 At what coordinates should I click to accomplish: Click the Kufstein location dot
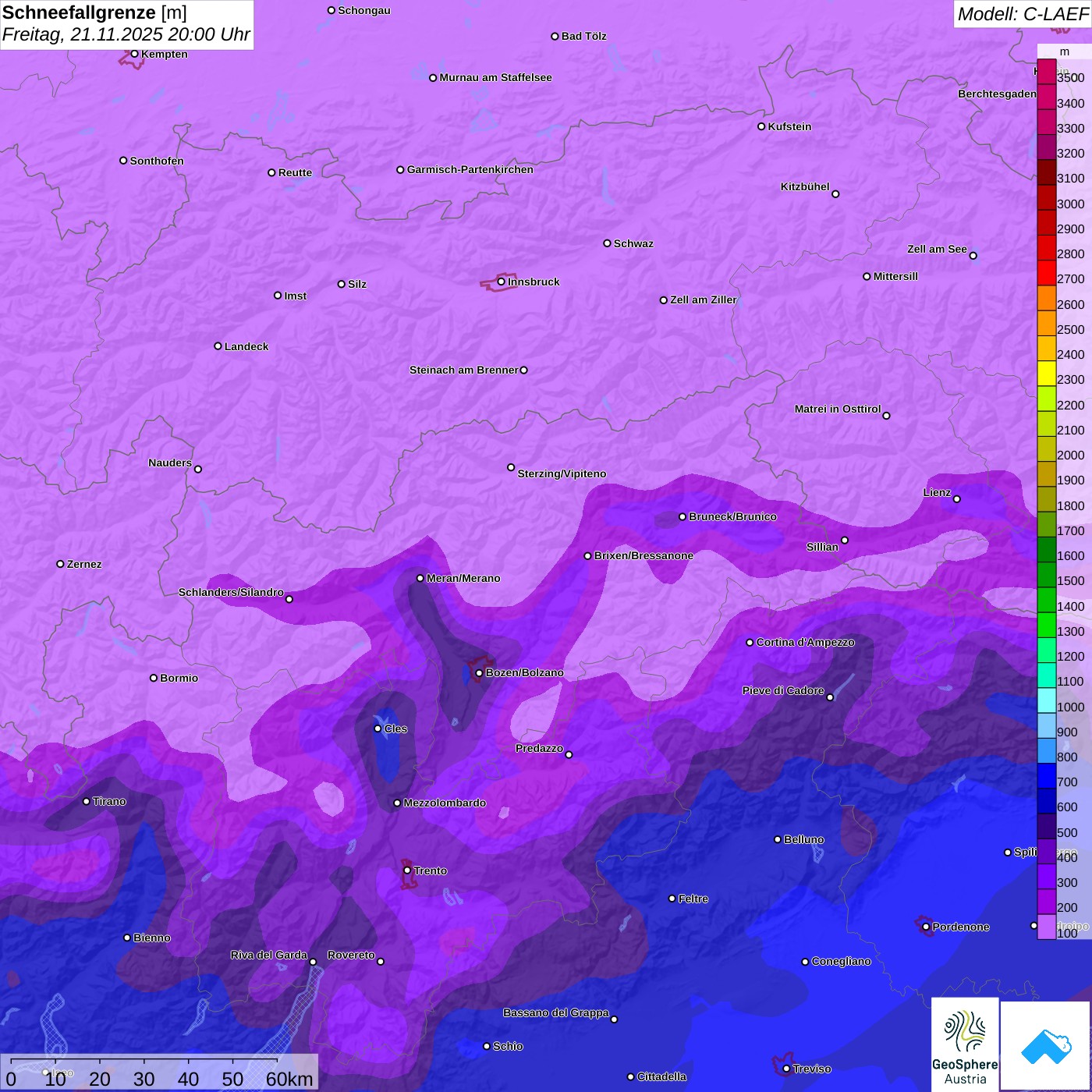pos(761,126)
